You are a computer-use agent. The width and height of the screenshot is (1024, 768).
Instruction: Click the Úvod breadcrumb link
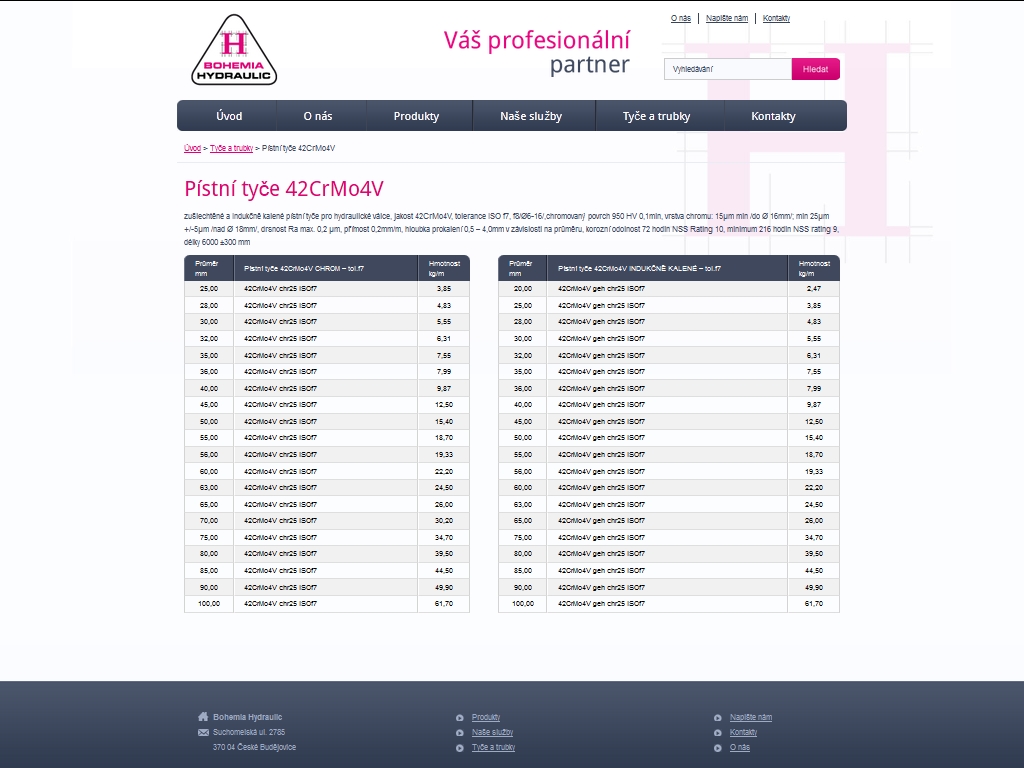[192, 148]
